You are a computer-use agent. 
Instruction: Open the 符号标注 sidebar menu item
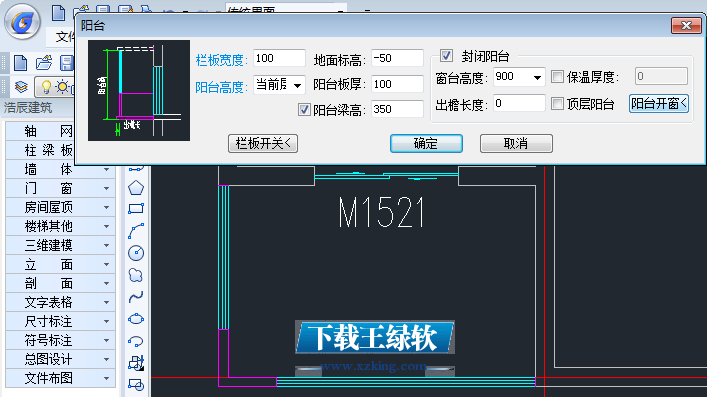pyautogui.click(x=60, y=340)
